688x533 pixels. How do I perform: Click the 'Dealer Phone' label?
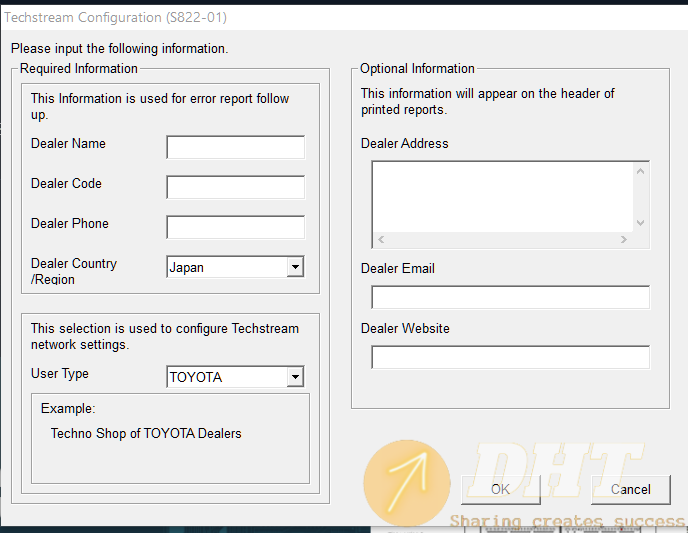[x=70, y=223]
